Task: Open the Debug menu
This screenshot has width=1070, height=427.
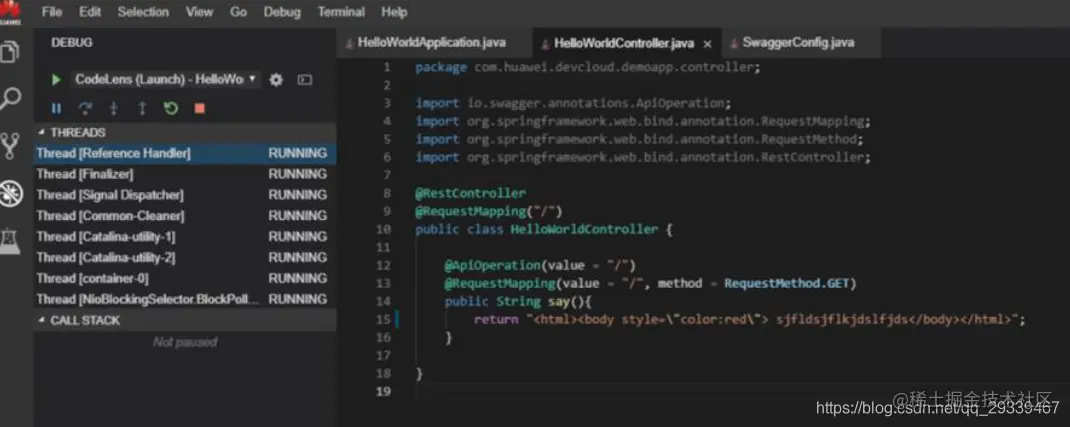Action: [282, 12]
